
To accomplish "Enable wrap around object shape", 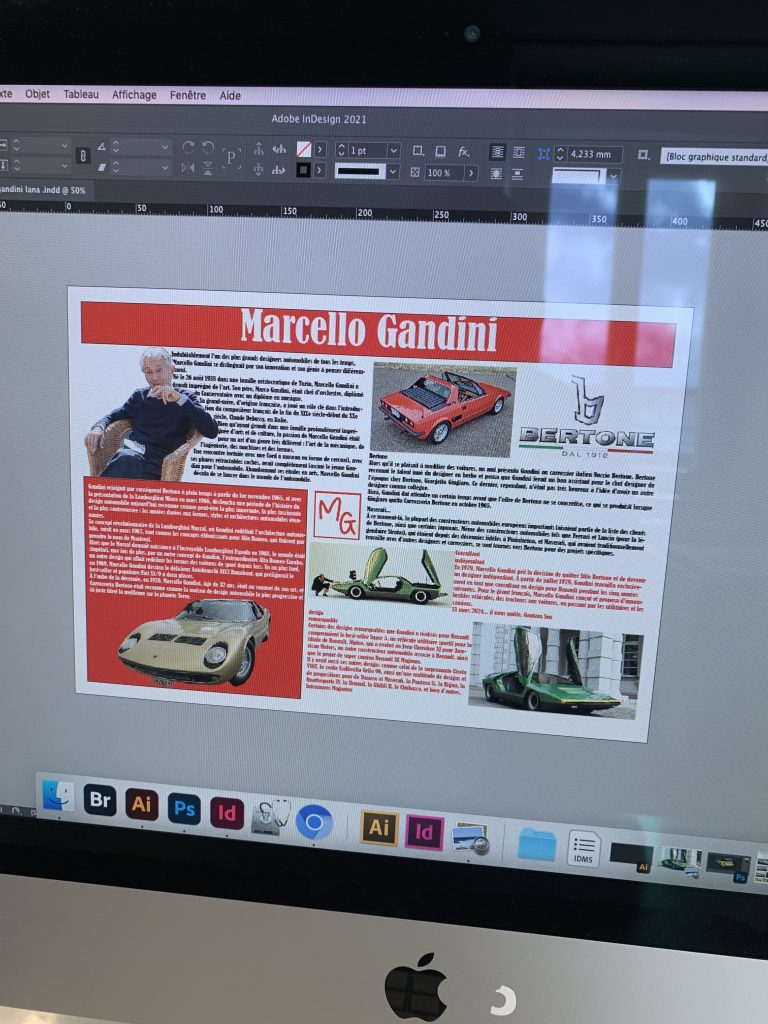I will [496, 174].
